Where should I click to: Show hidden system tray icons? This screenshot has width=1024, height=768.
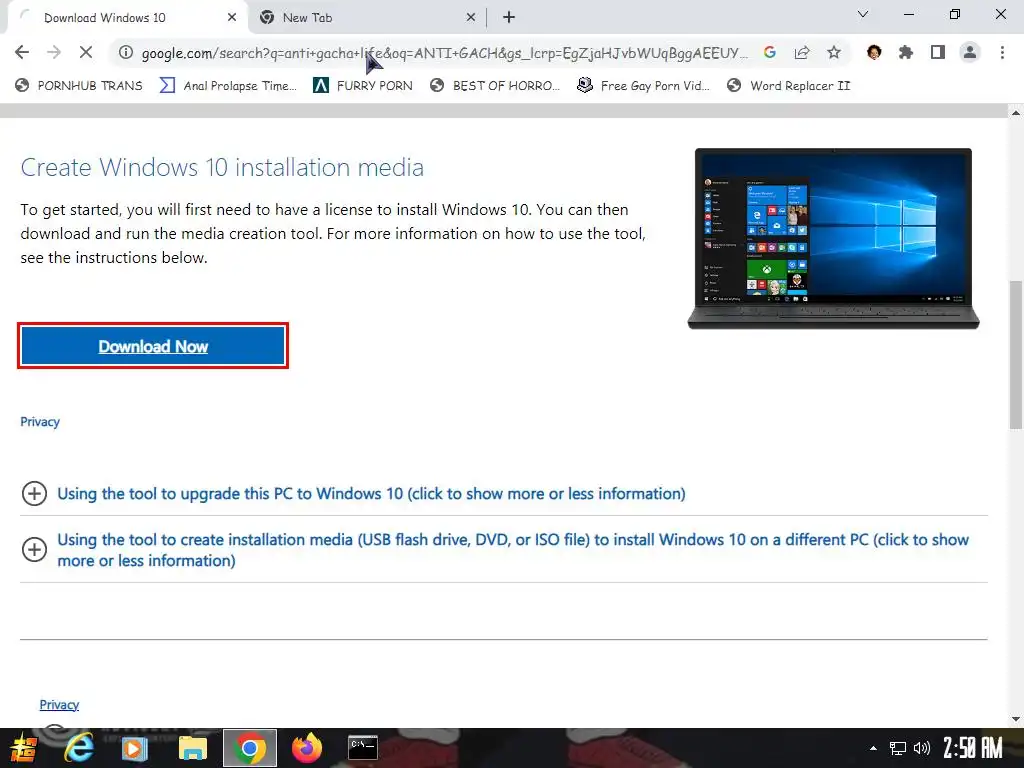click(x=873, y=748)
